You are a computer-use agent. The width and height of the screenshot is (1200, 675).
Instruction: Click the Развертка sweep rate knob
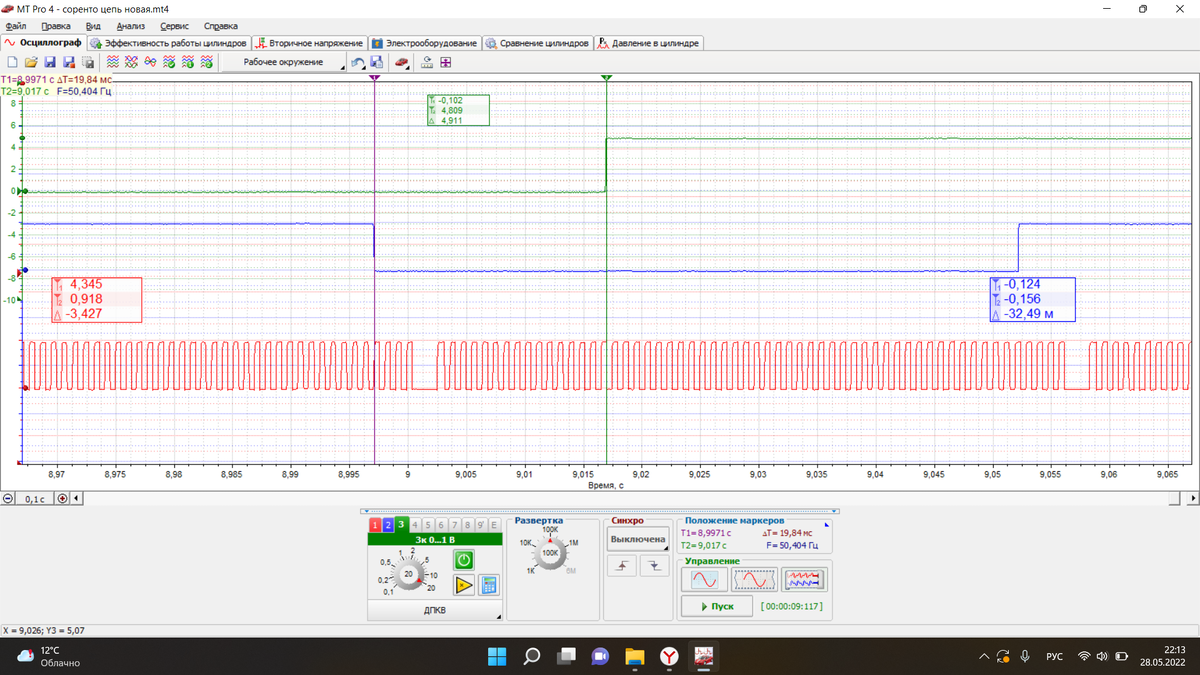(x=550, y=552)
